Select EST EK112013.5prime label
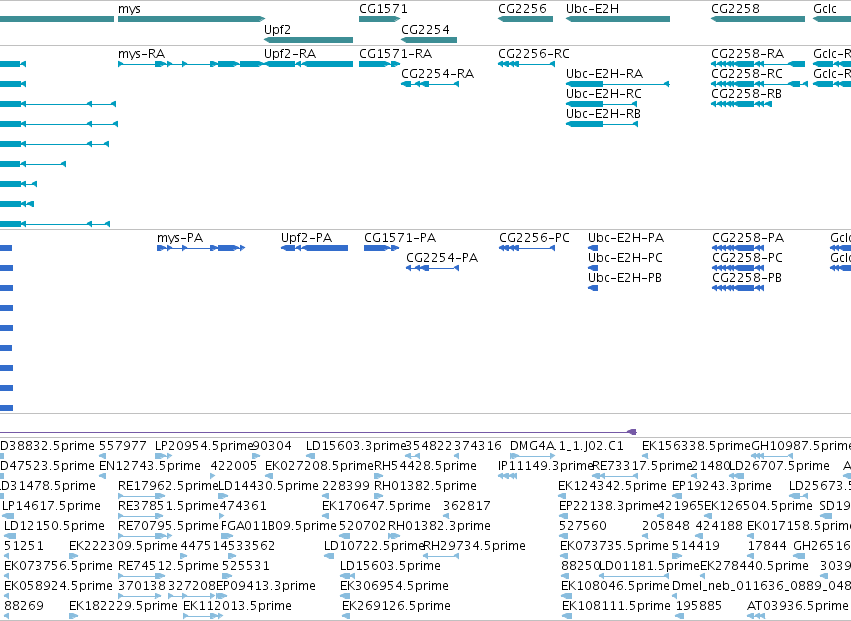This screenshot has height=621, width=851. pyautogui.click(x=237, y=606)
